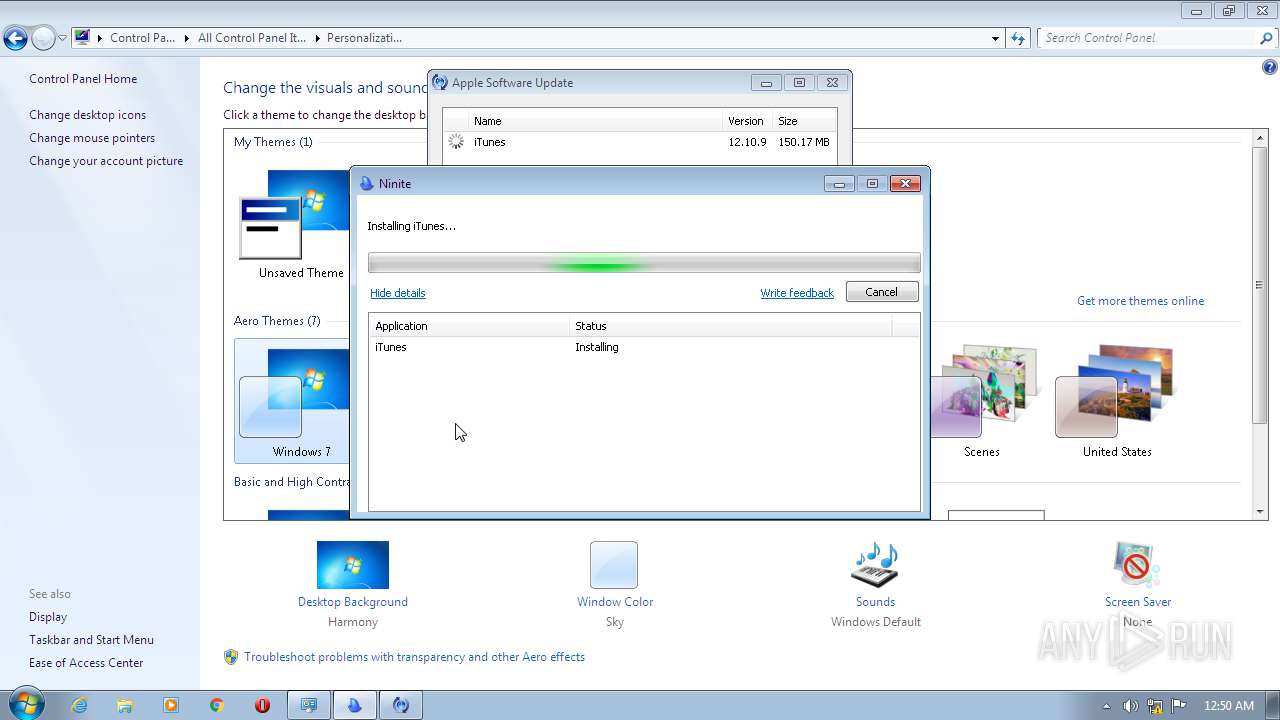Viewport: 1280px width, 720px height.
Task: Click Write feedback link in Ninite
Action: pyautogui.click(x=797, y=293)
